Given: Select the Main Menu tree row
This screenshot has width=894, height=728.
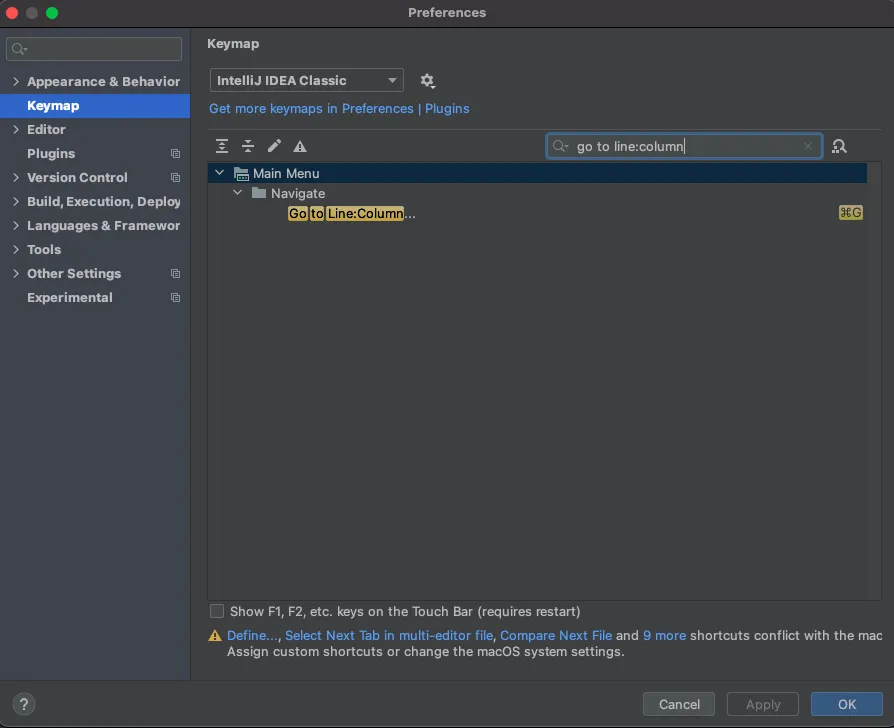Looking at the screenshot, I should coord(538,173).
